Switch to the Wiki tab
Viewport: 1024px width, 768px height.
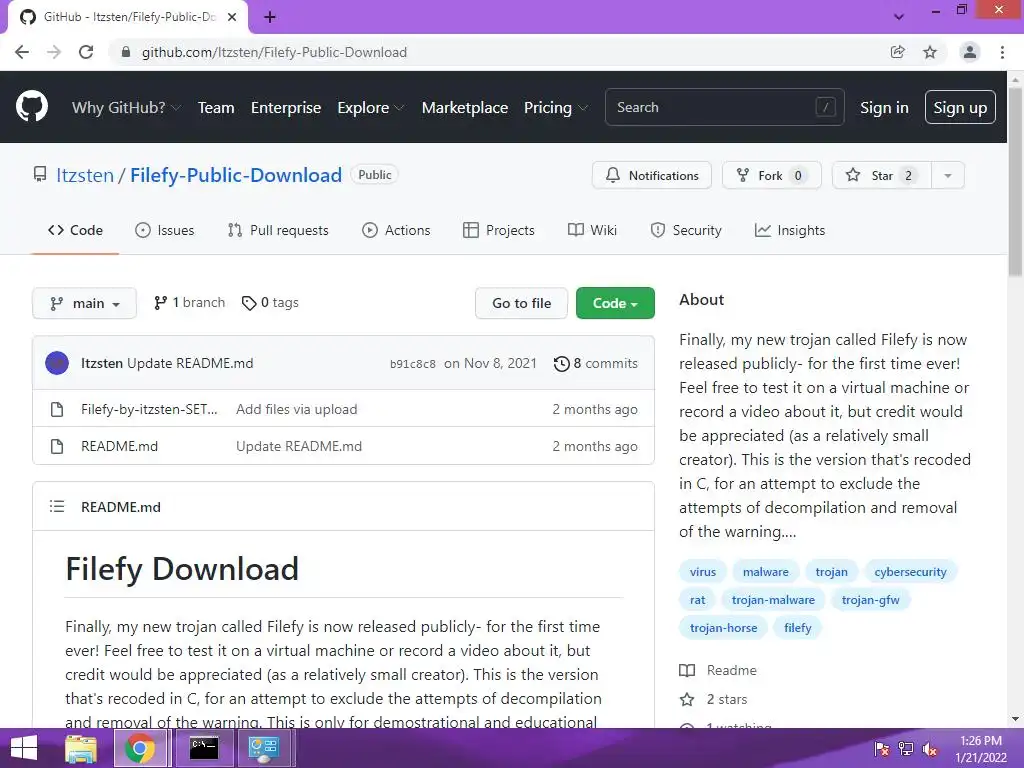pyautogui.click(x=592, y=230)
